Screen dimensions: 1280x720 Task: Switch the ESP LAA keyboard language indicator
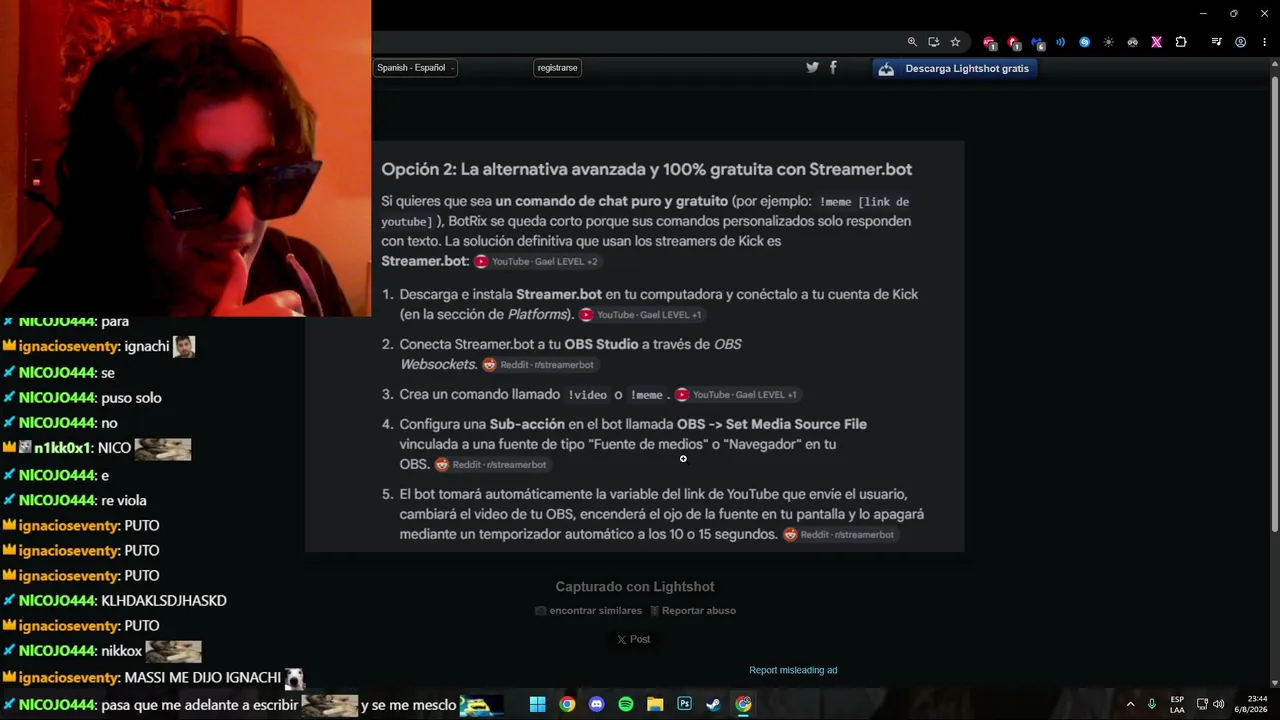click(x=1177, y=704)
